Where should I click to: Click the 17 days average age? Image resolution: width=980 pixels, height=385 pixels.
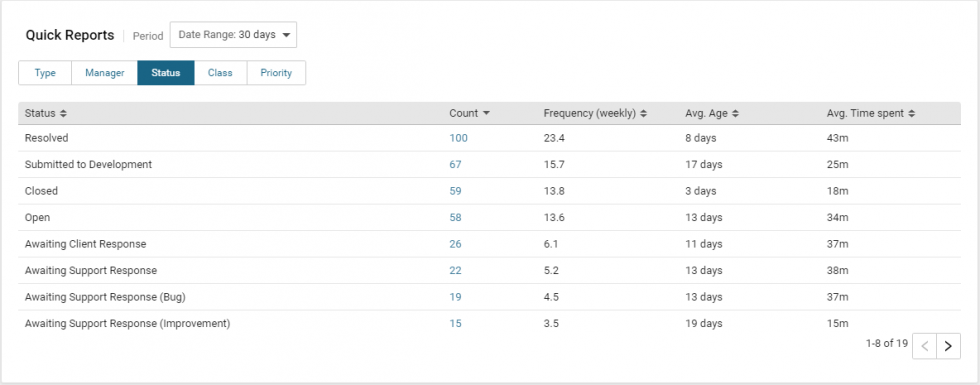tap(704, 164)
